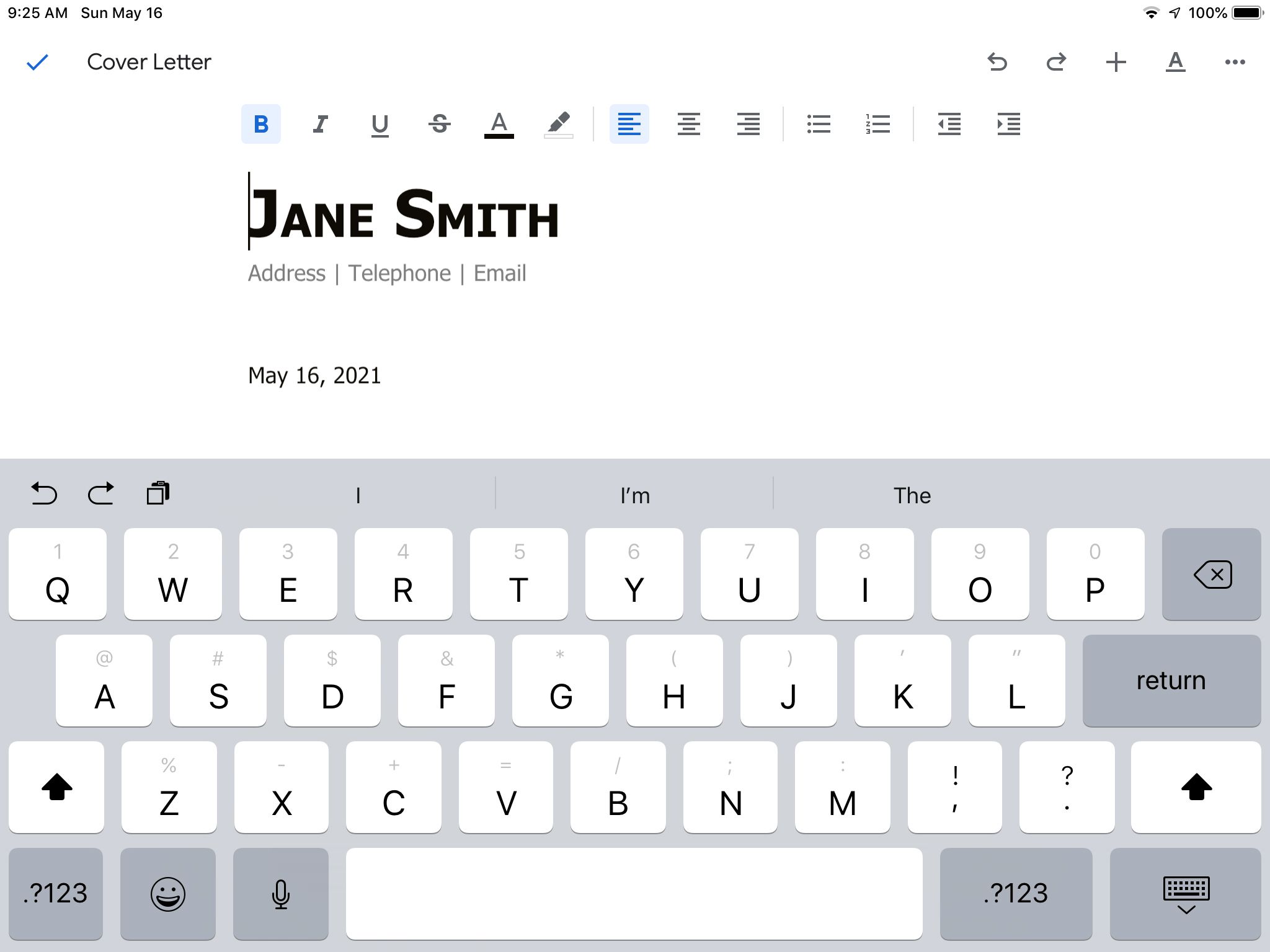Start dictation with the microphone key

[281, 894]
